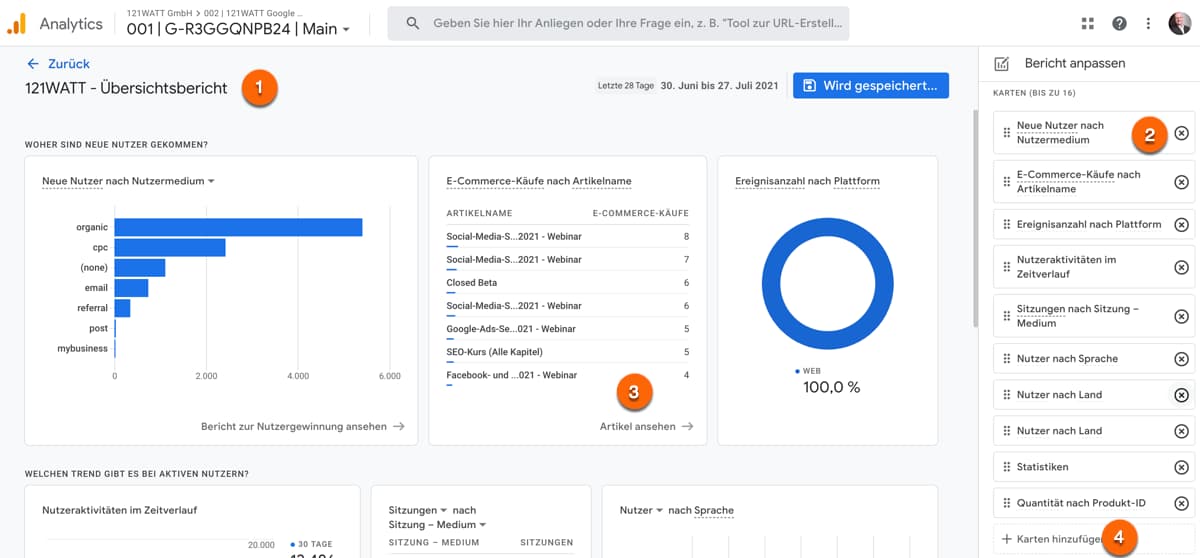This screenshot has height=558, width=1200.
Task: Click the Ereignisanzahl nach Plattform card title
Action: (807, 181)
